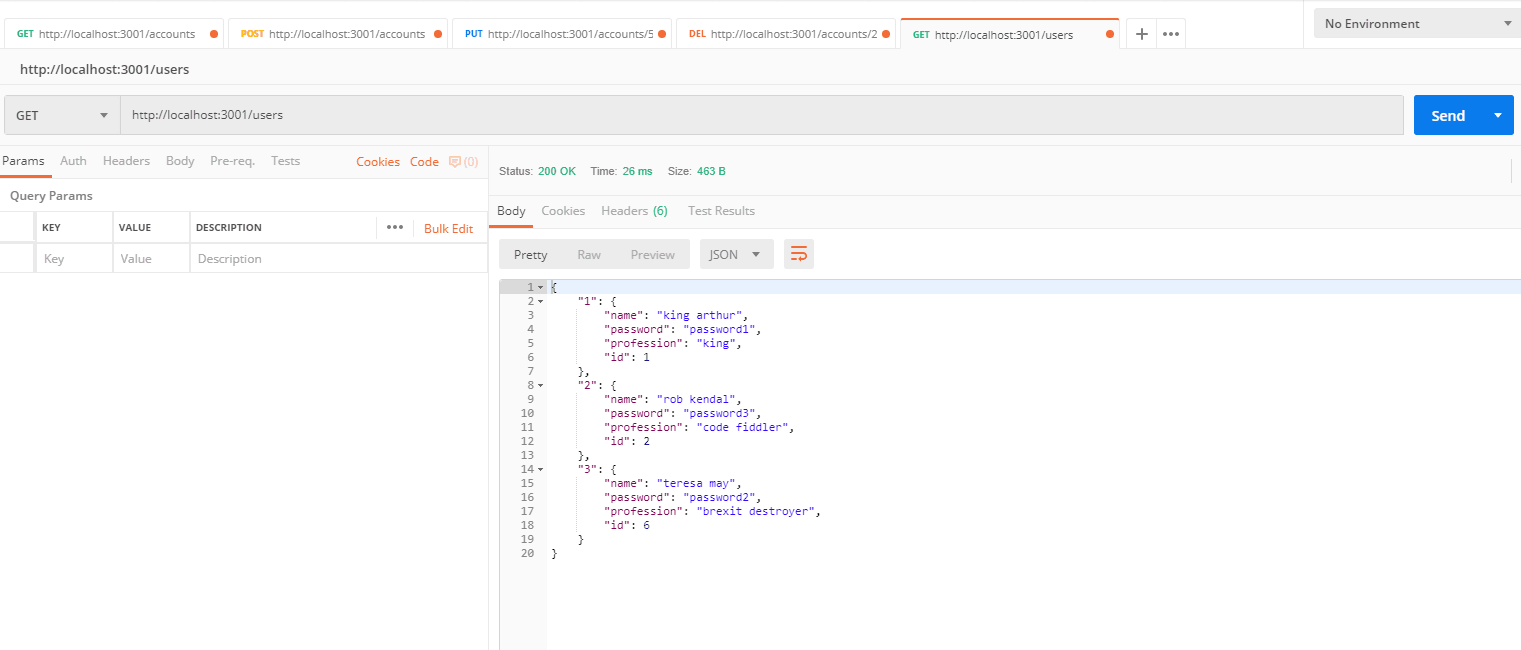Viewport: 1521px width, 650px height.
Task: Click the Send button
Action: [x=1447, y=115]
